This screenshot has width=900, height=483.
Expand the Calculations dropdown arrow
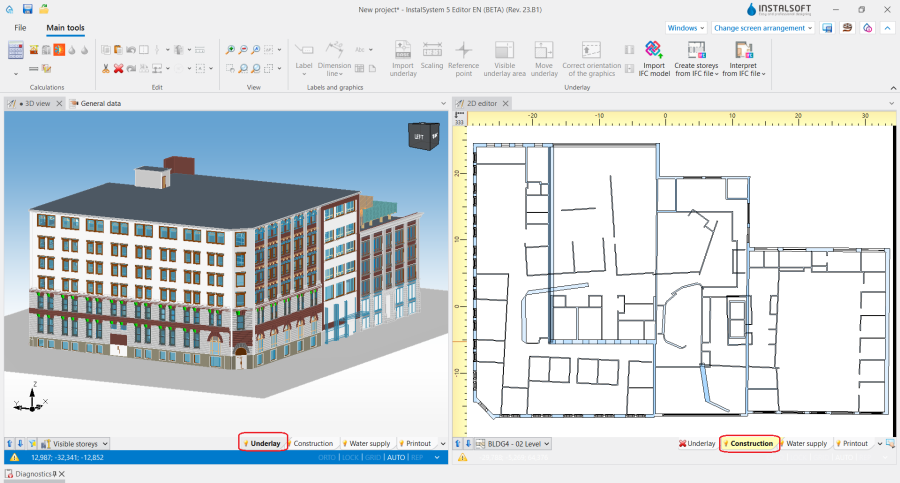tap(15, 74)
